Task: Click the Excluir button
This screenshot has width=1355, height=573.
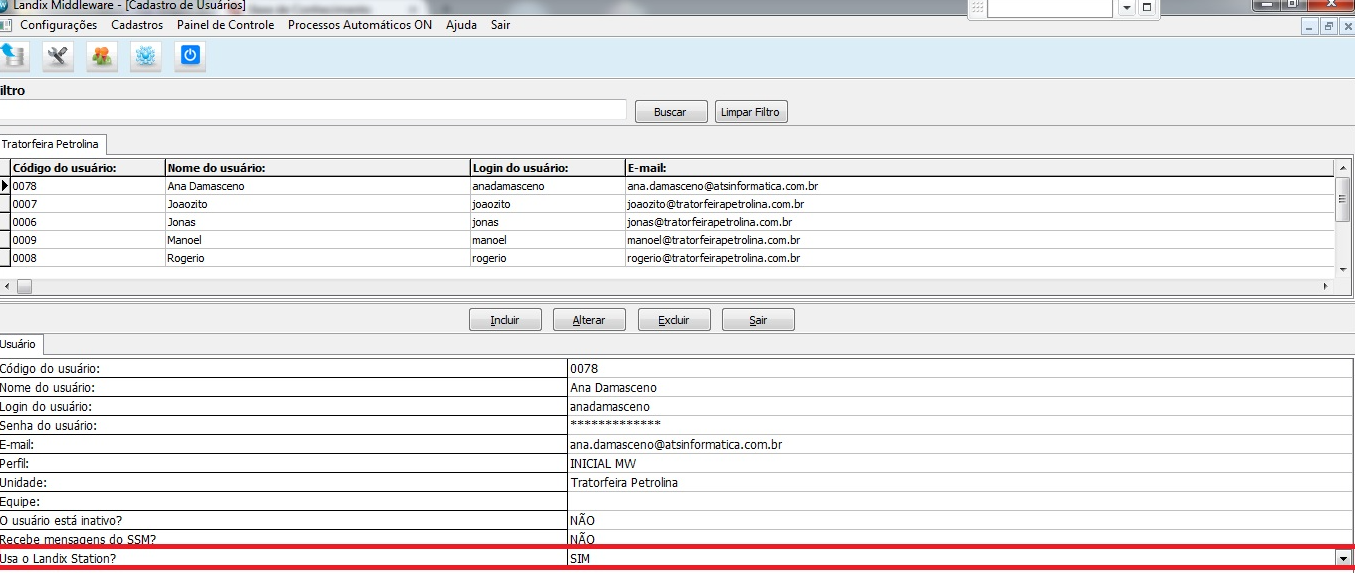Action: pos(674,320)
